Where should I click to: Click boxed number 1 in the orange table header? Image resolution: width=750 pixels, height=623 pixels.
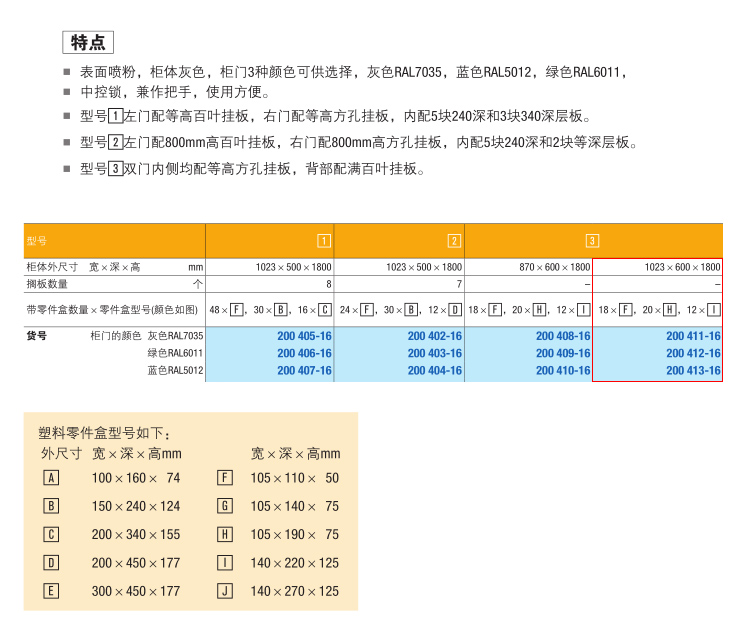(x=324, y=241)
